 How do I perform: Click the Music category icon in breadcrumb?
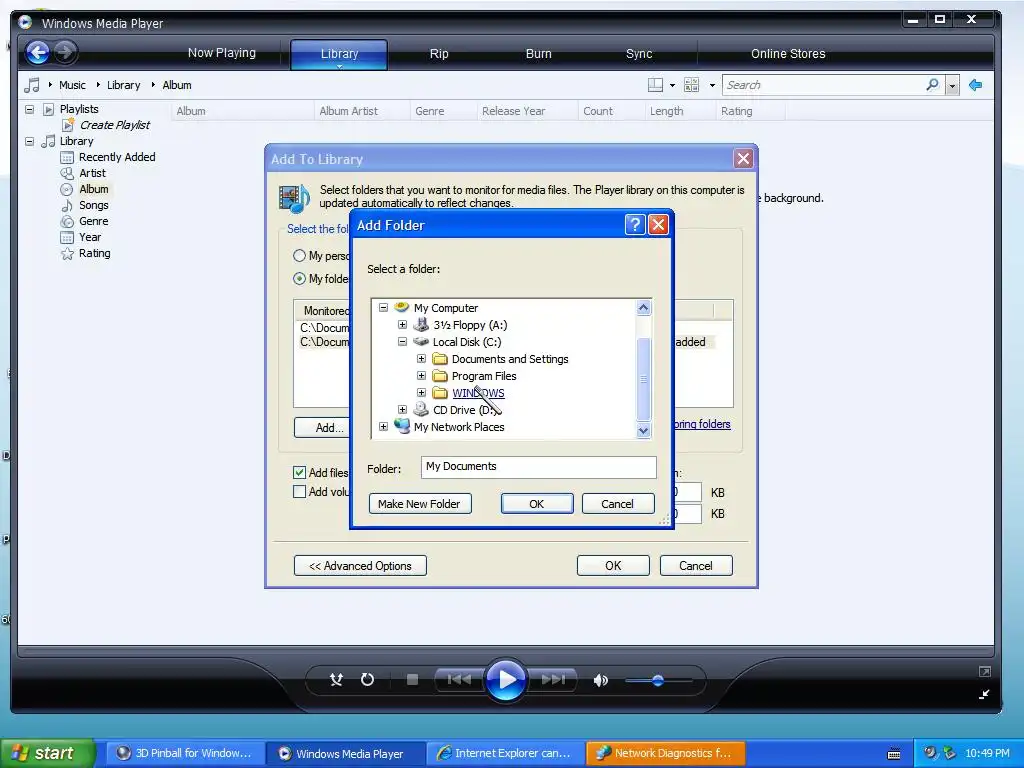(31, 85)
